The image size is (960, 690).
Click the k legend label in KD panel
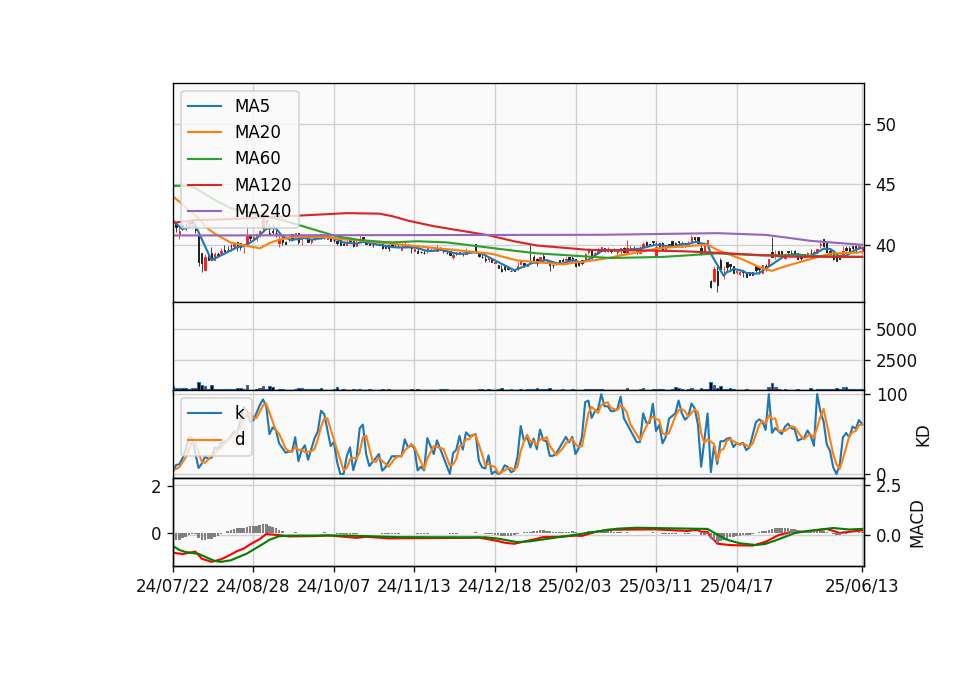(x=240, y=413)
